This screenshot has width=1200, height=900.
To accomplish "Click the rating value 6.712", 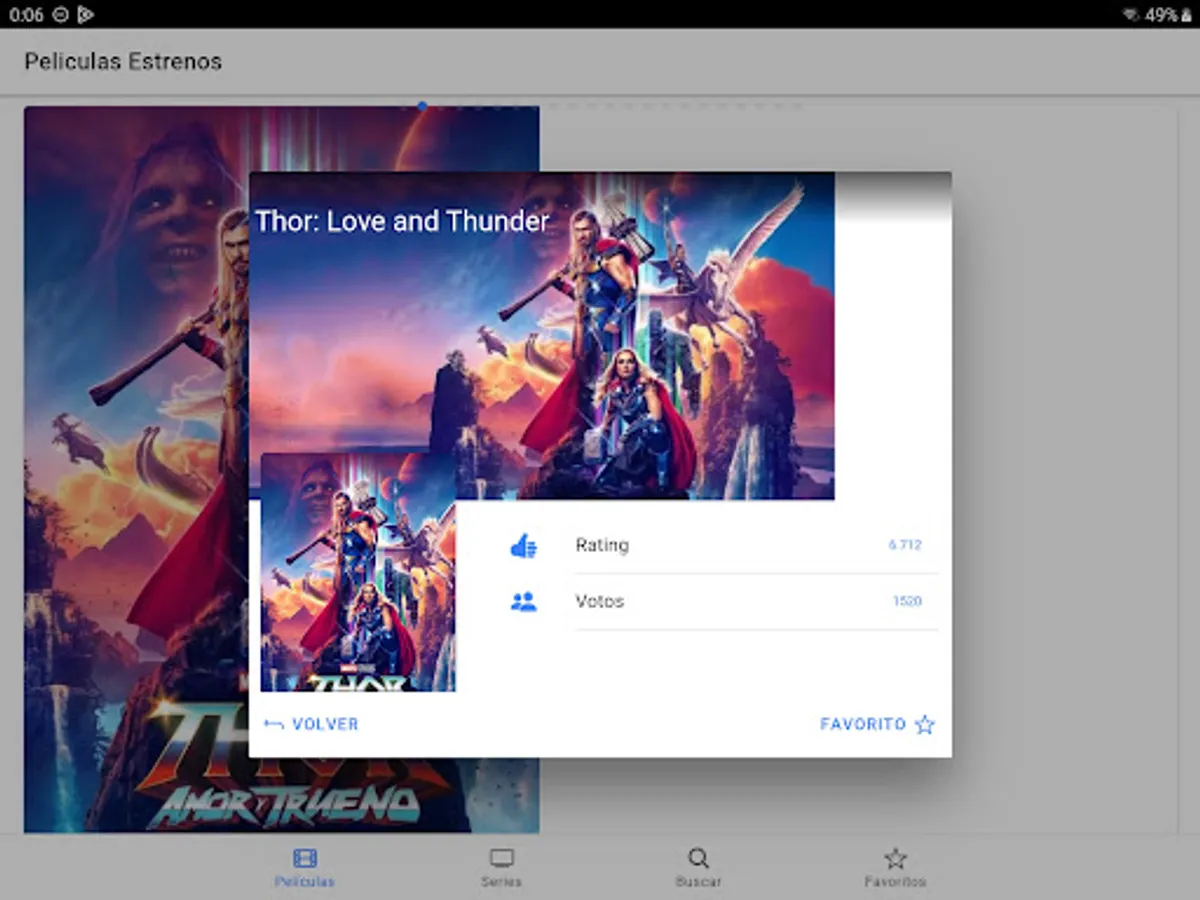I will [x=905, y=546].
